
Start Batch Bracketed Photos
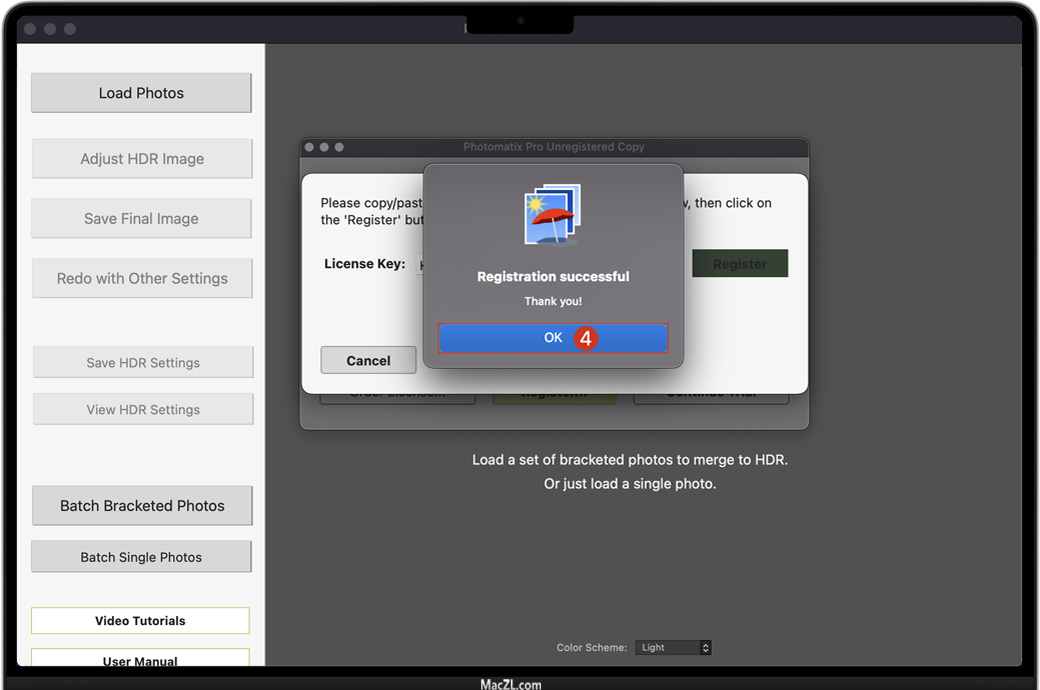(142, 506)
